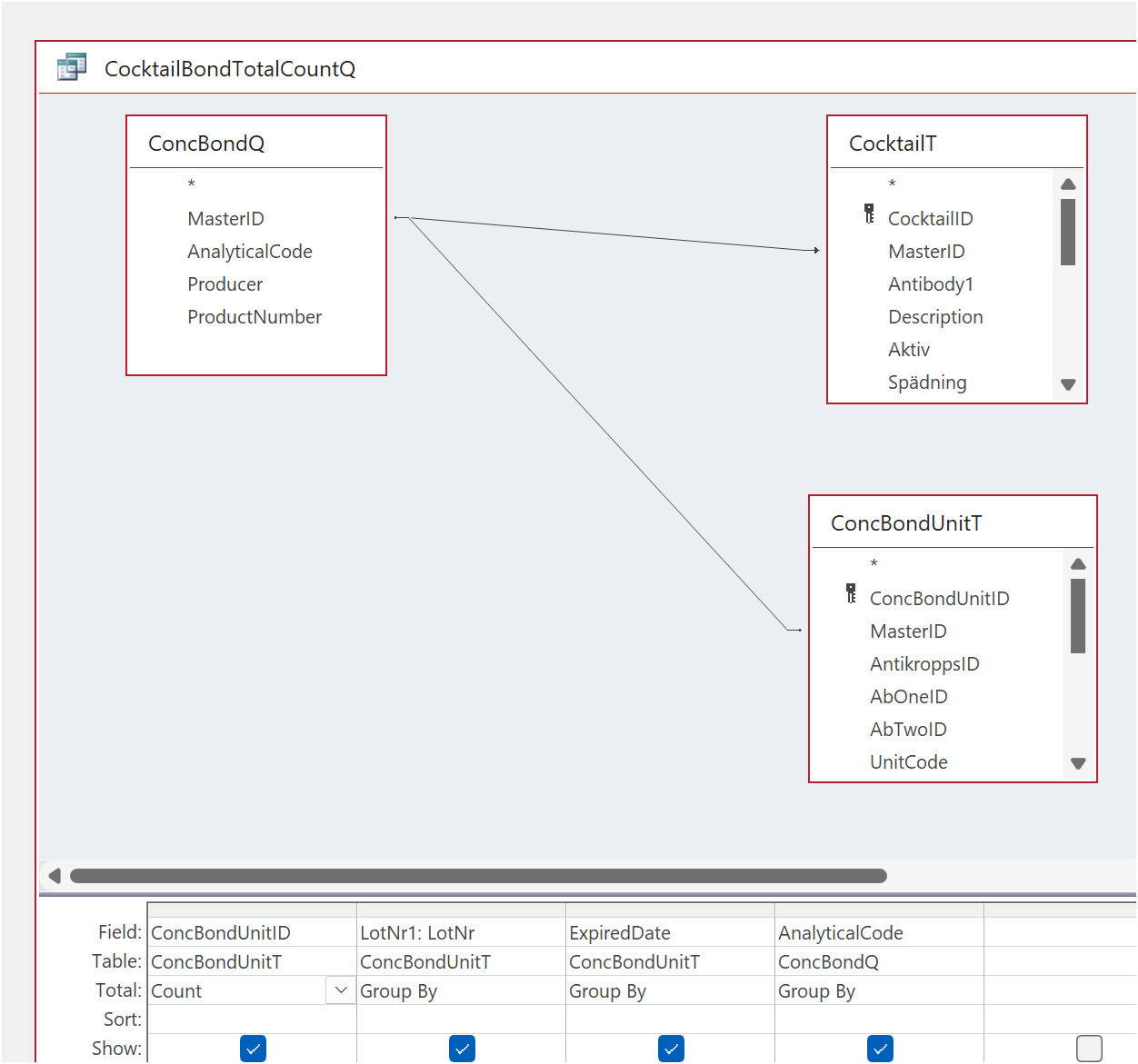Click the Group By cell under AnalyticalCode
The height and width of the screenshot is (1064, 1138).
pyautogui.click(x=879, y=990)
